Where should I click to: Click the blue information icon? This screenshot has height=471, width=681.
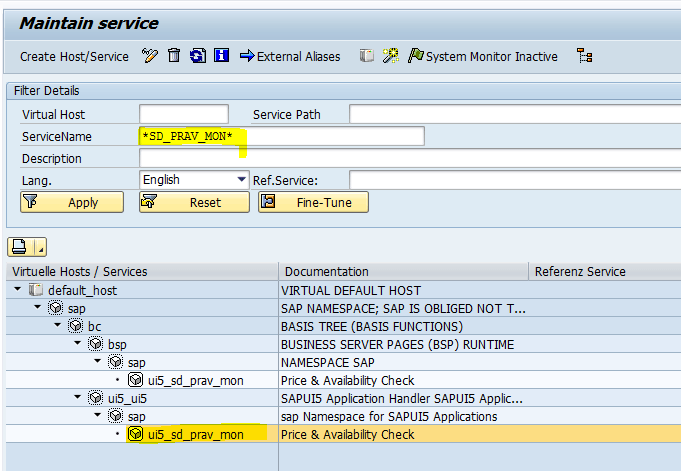coord(221,56)
